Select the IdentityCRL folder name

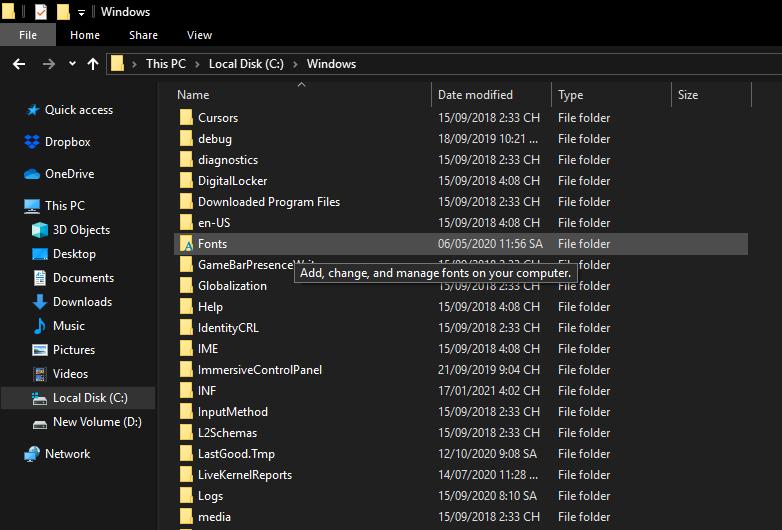(x=228, y=328)
